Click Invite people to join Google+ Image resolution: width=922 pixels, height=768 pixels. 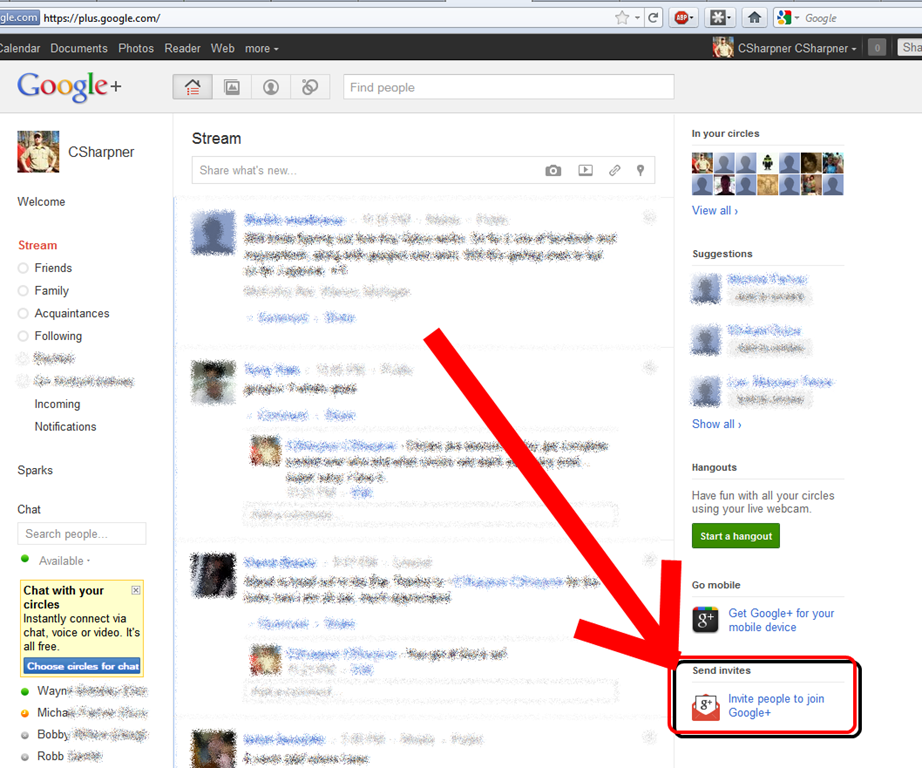pos(776,706)
